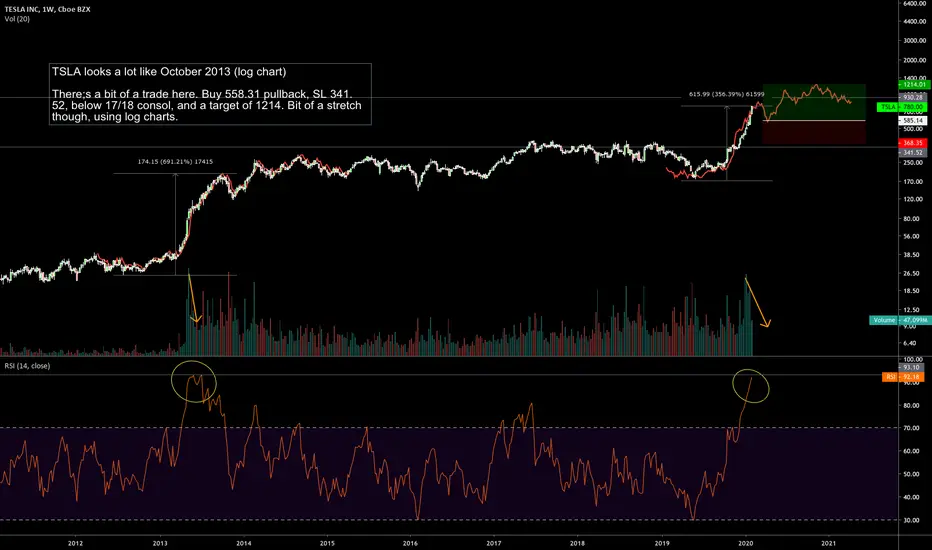Click the 2012 label on time axis
The width and height of the screenshot is (932, 550).
(x=75, y=543)
